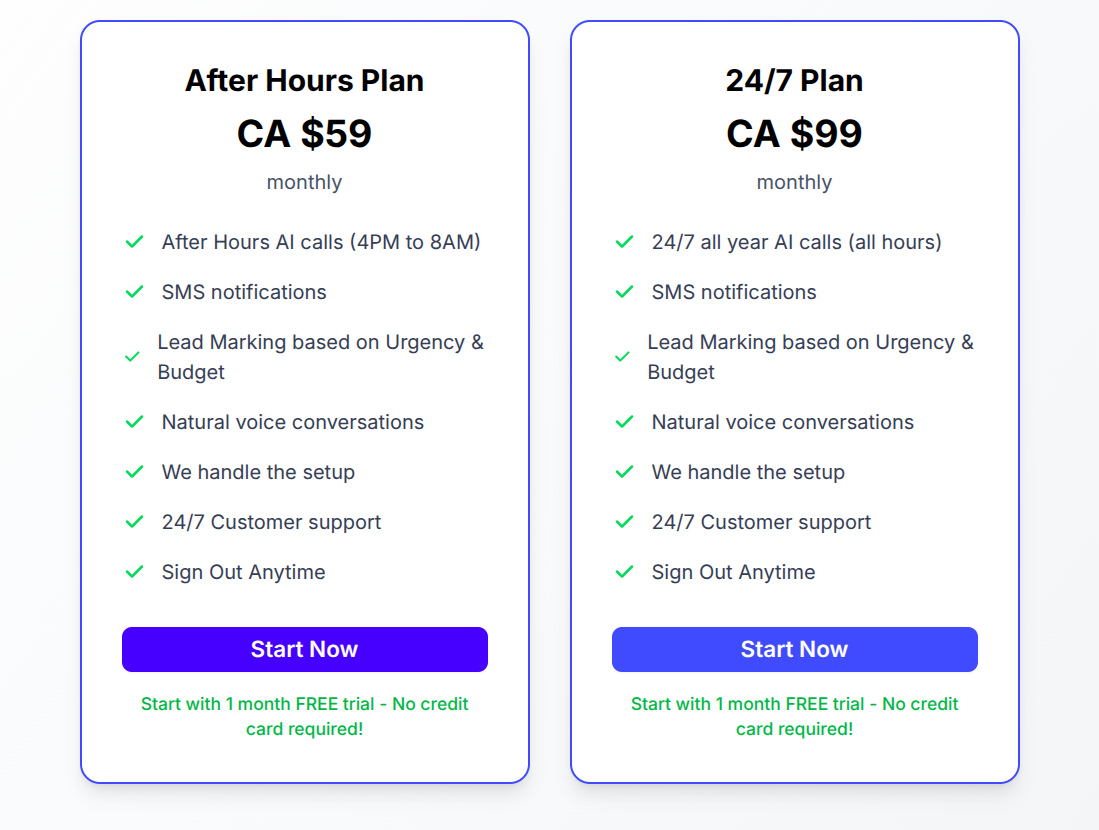Click Sign Out Anytime text in After Hours Plan
Viewport: 1099px width, 830px height.
pos(243,572)
